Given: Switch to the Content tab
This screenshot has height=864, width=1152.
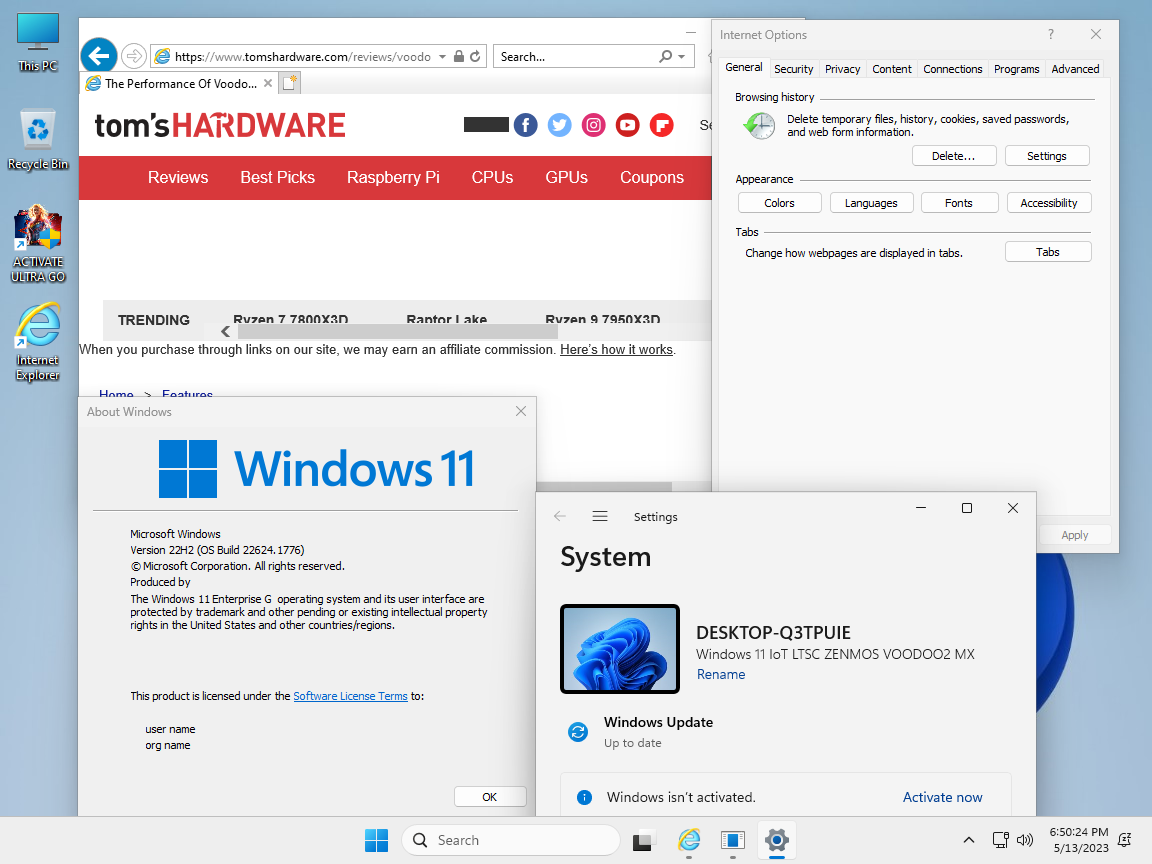Looking at the screenshot, I should point(892,69).
